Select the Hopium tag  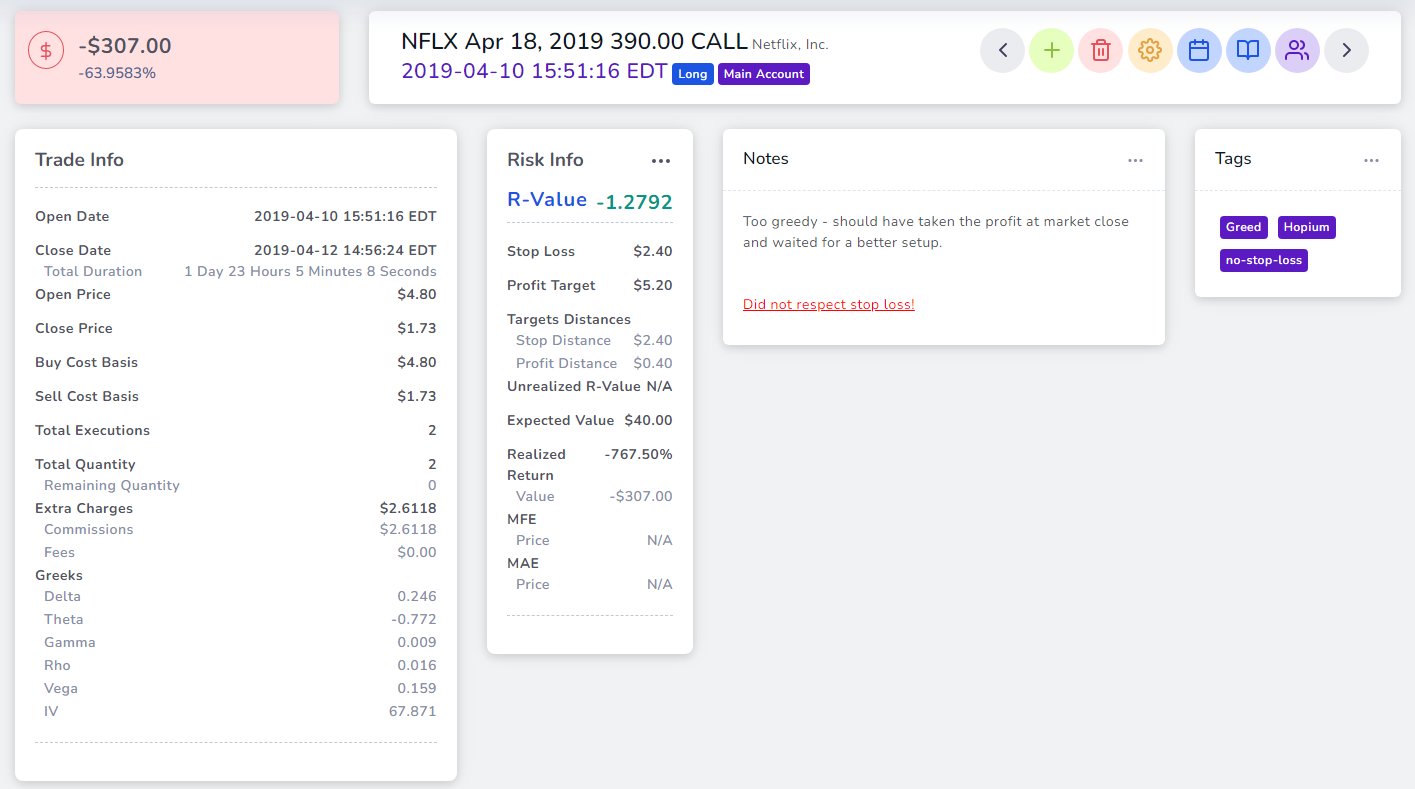point(1307,227)
